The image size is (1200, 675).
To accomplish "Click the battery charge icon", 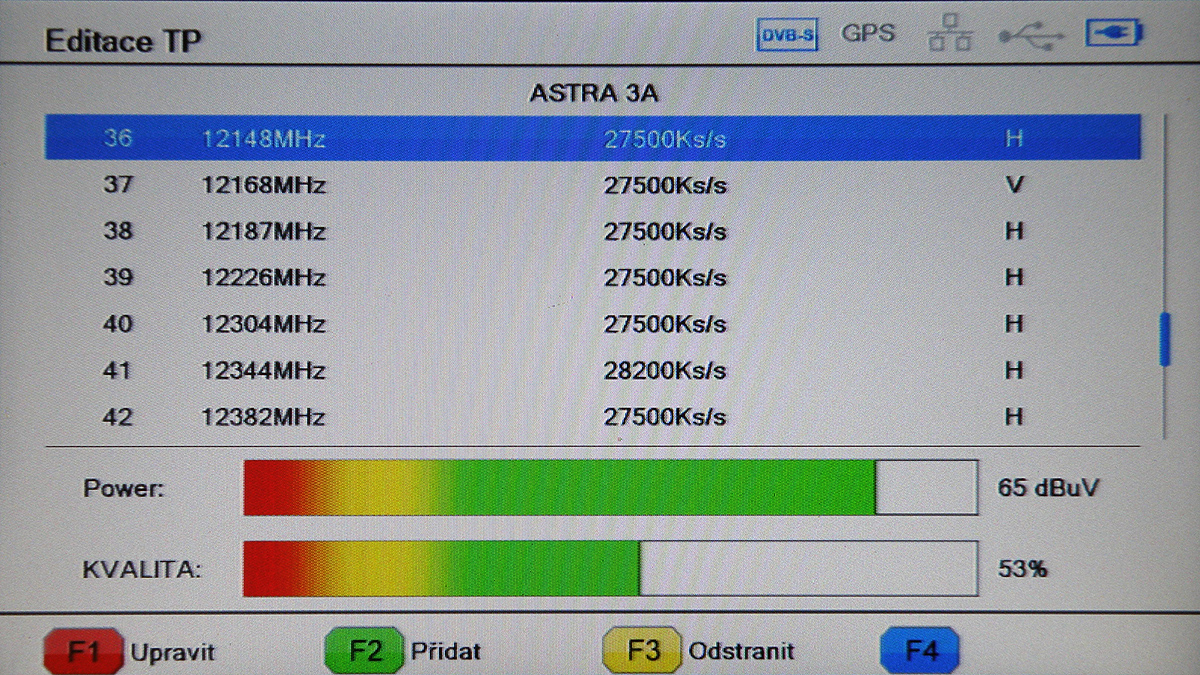I will tap(1114, 35).
